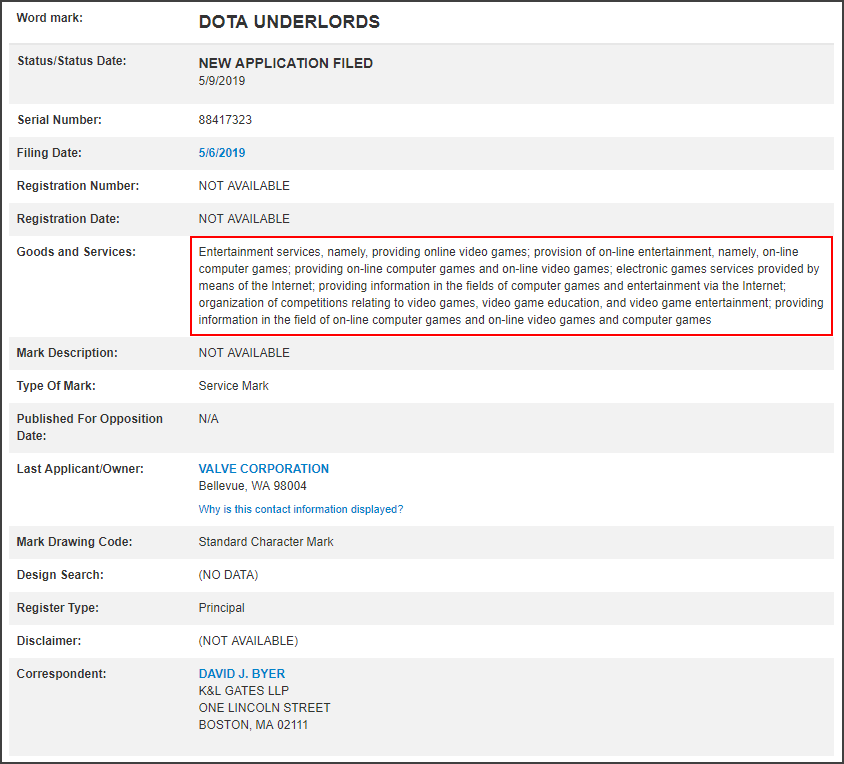This screenshot has width=844, height=764.
Task: Click "Why is this contact information displayed?"
Action: pyautogui.click(x=300, y=509)
